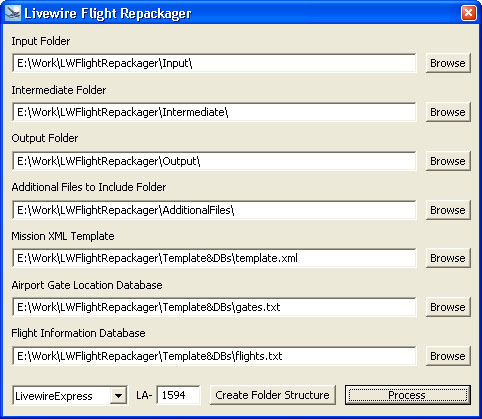The width and height of the screenshot is (482, 419).
Task: Close the Livewire Flight Repackager window
Action: point(468,13)
